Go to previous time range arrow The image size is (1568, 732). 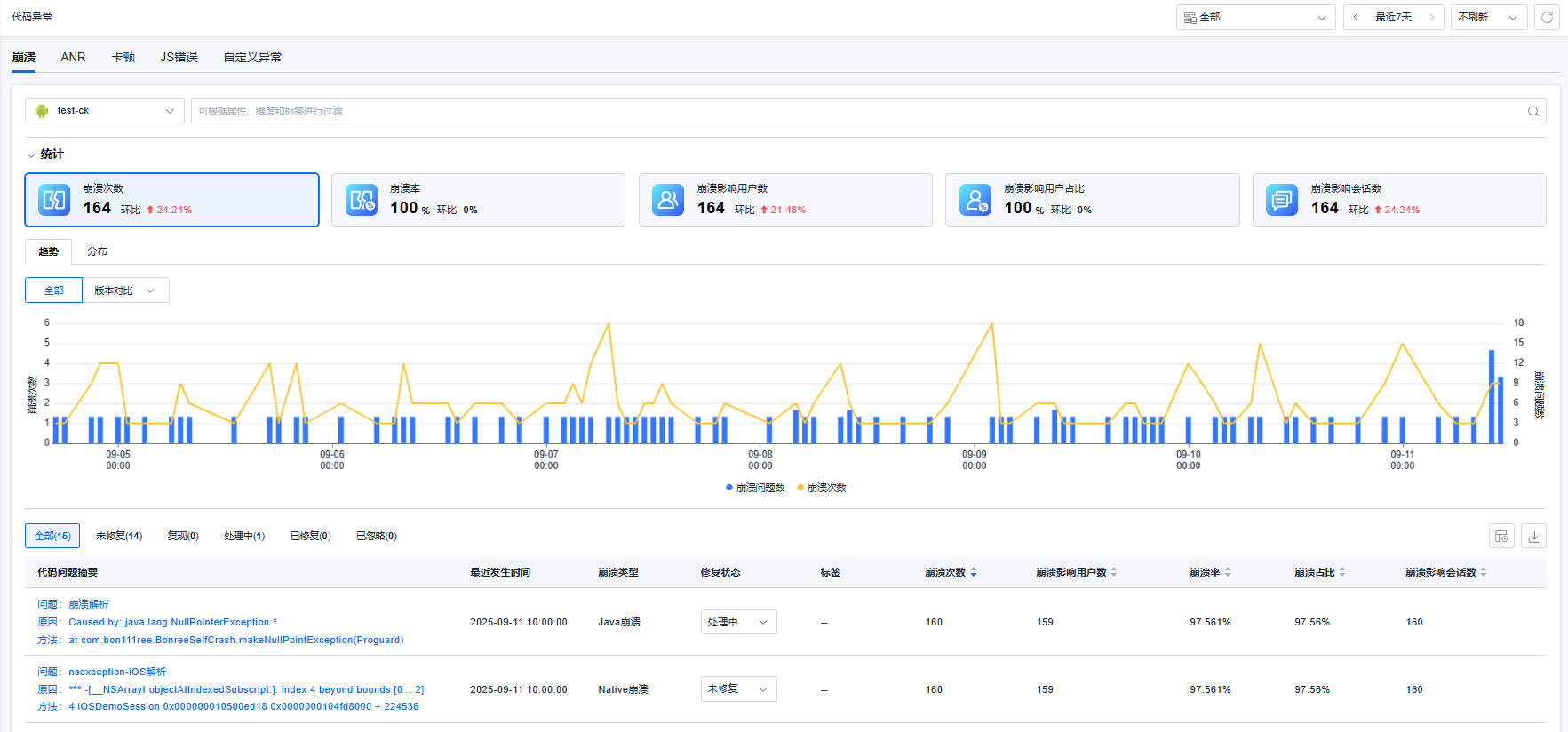(1356, 18)
